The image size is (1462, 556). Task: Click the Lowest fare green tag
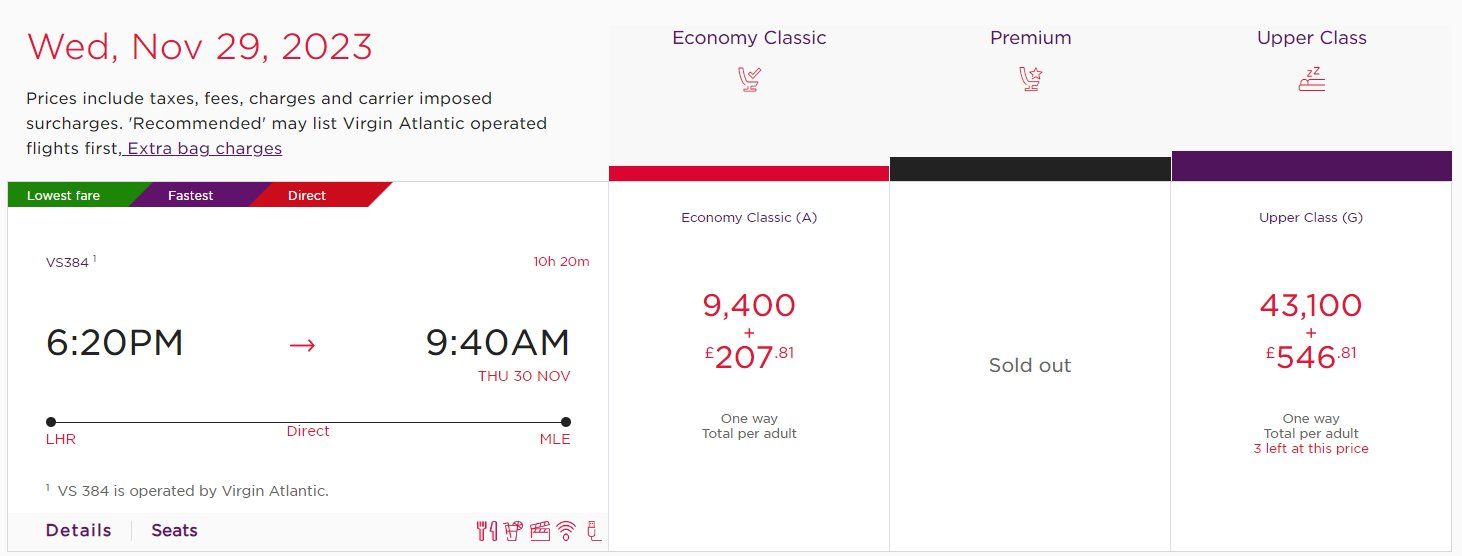tap(70, 195)
